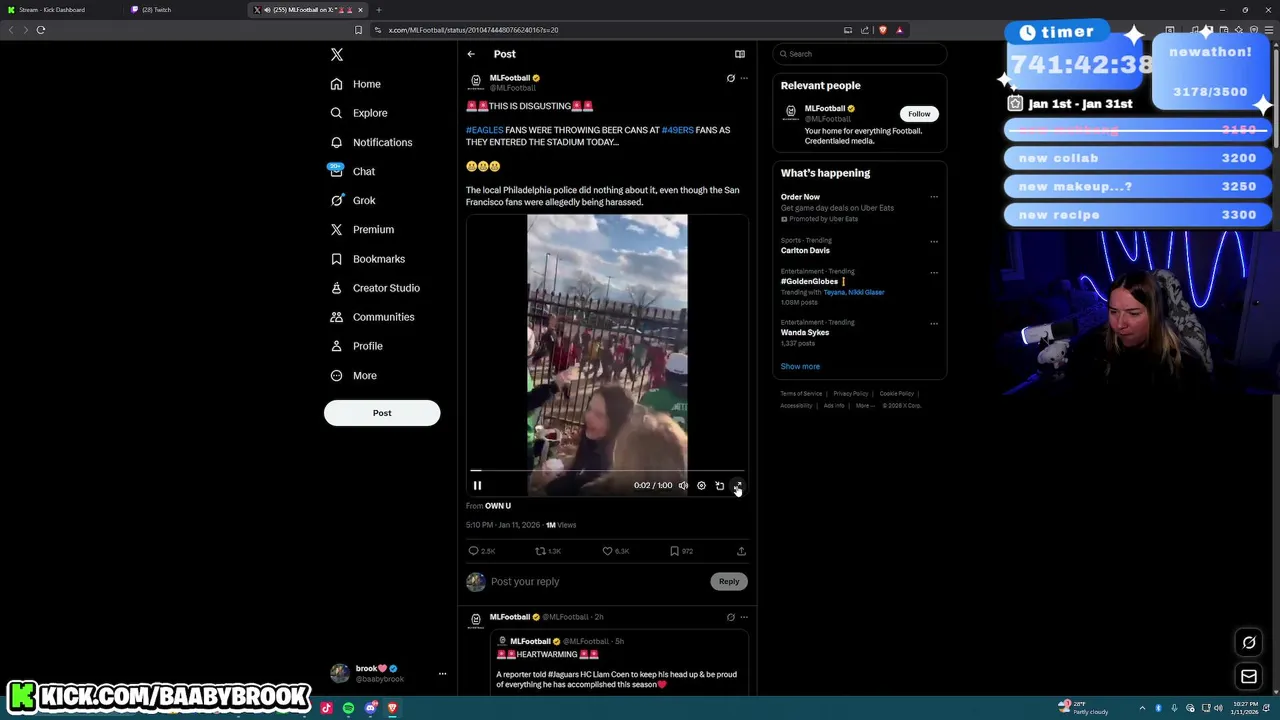
Task: Open the Terms of Service footer link
Action: tap(801, 394)
